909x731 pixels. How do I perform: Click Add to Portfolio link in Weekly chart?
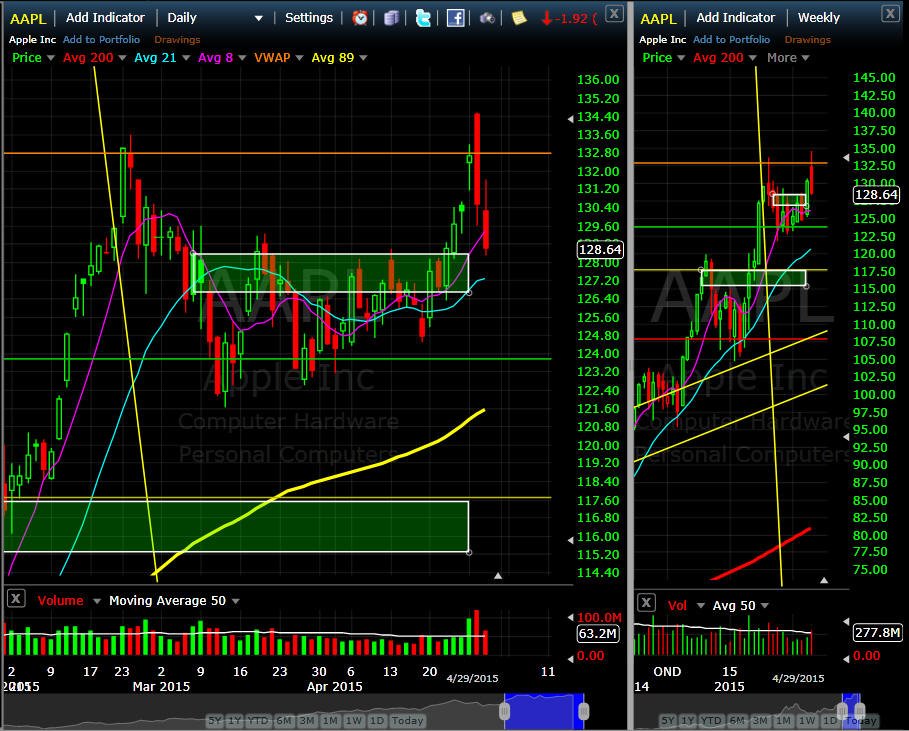point(732,39)
